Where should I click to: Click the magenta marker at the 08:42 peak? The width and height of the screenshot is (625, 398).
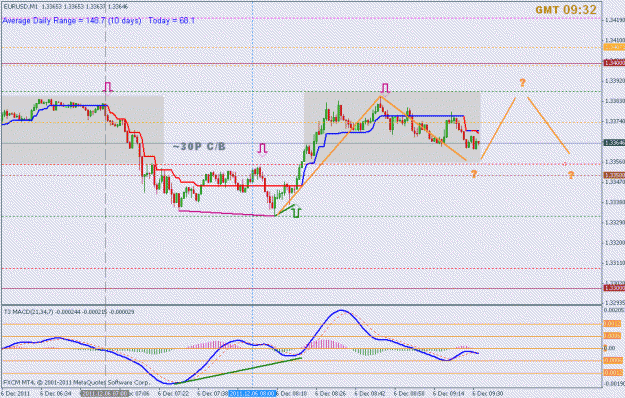385,88
